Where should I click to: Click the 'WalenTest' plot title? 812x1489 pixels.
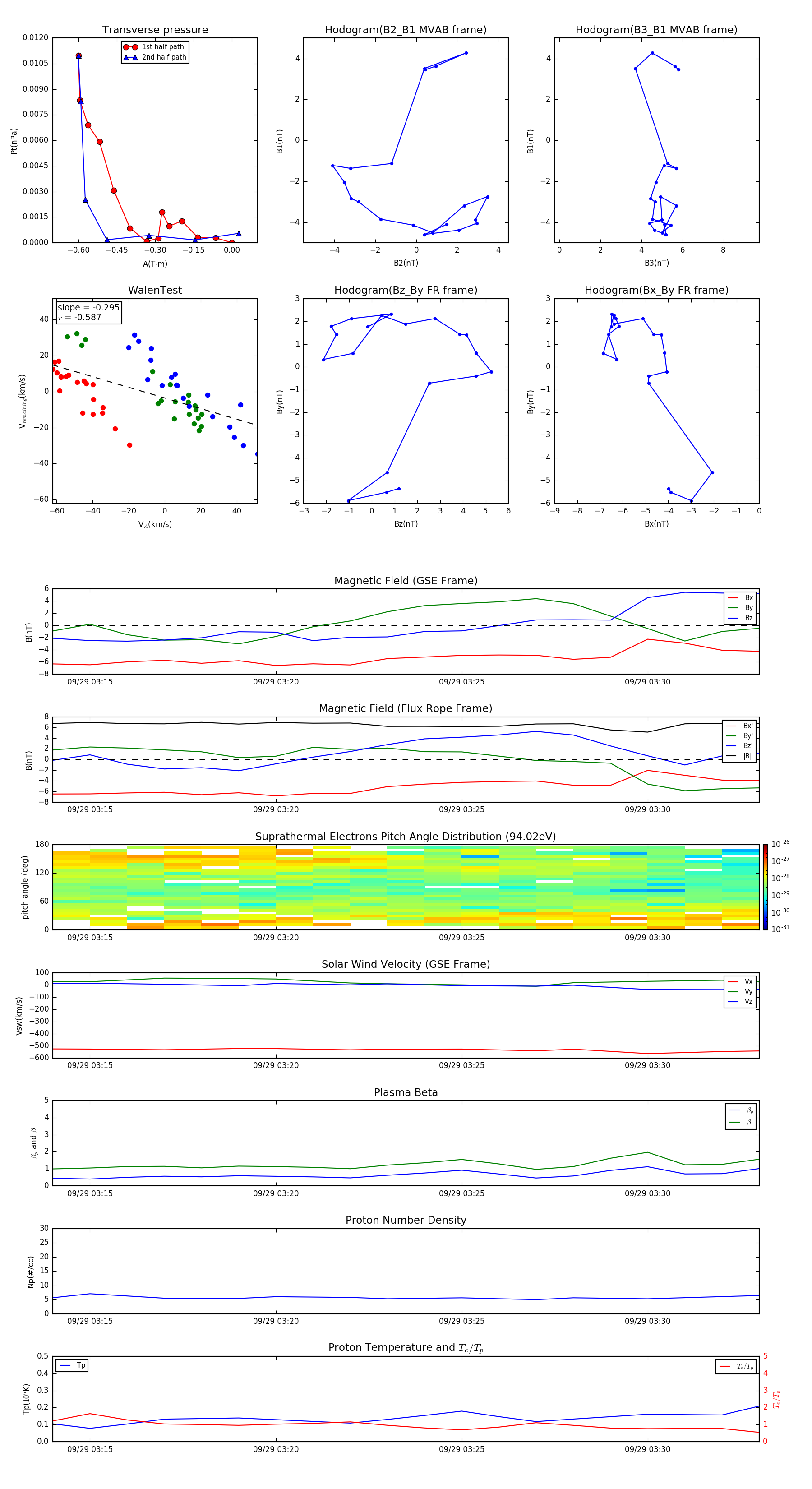(x=155, y=290)
